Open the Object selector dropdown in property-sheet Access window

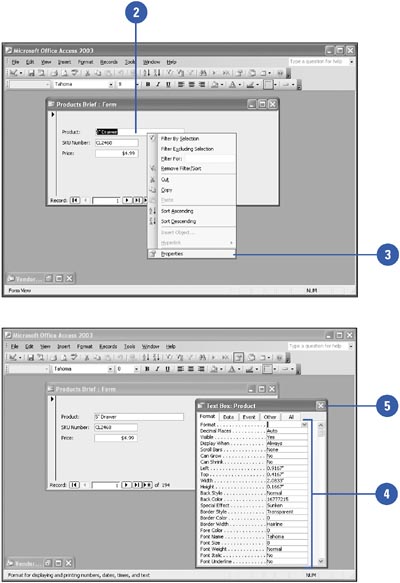(47, 369)
